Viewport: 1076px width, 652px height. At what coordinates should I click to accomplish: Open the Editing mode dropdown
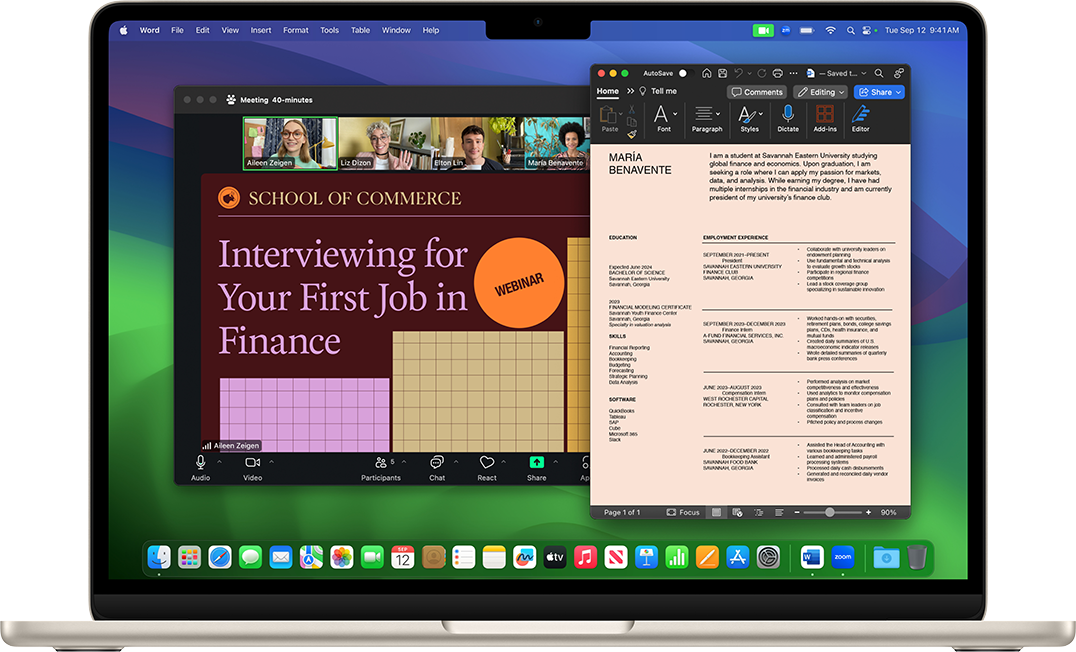pyautogui.click(x=821, y=92)
